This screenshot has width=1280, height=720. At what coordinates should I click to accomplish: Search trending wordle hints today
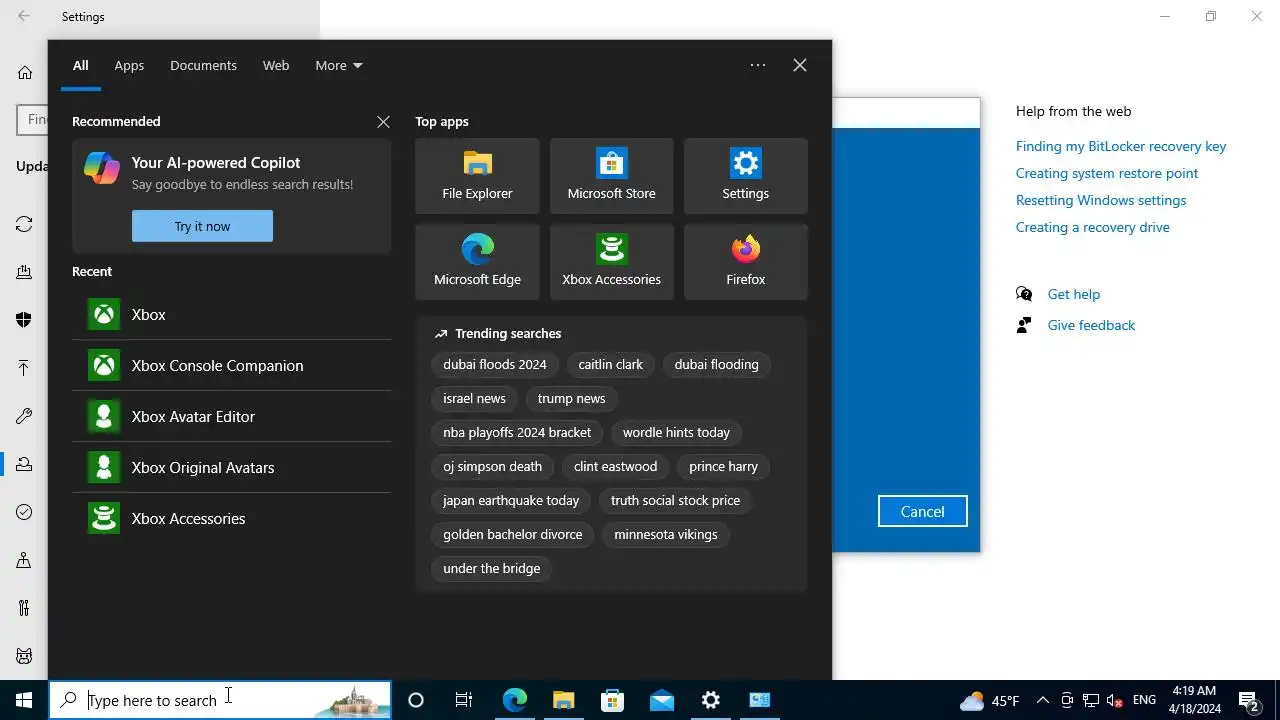(676, 432)
